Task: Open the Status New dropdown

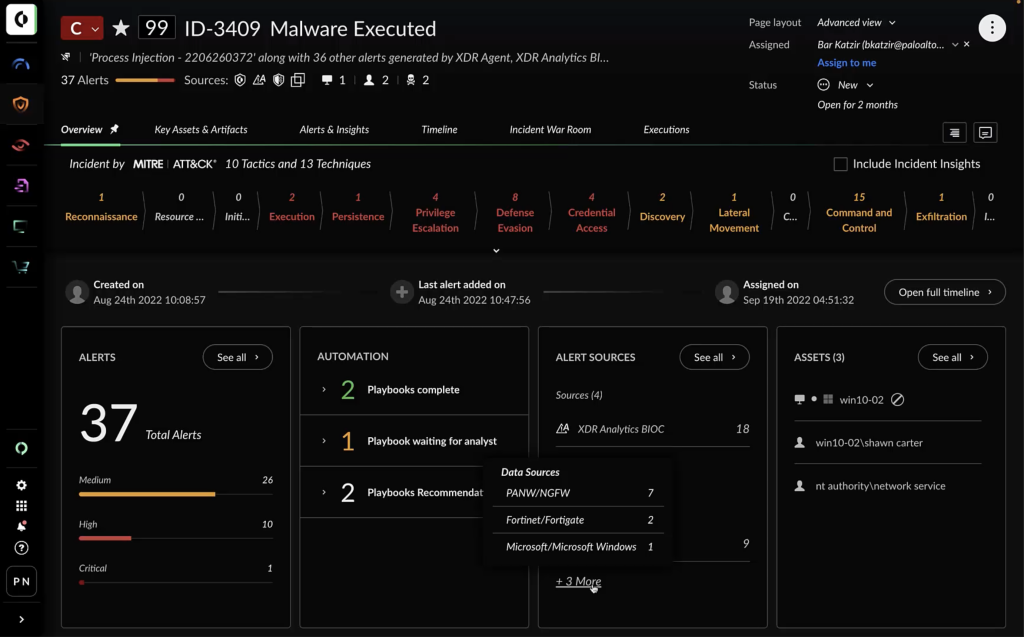Action: tap(846, 85)
